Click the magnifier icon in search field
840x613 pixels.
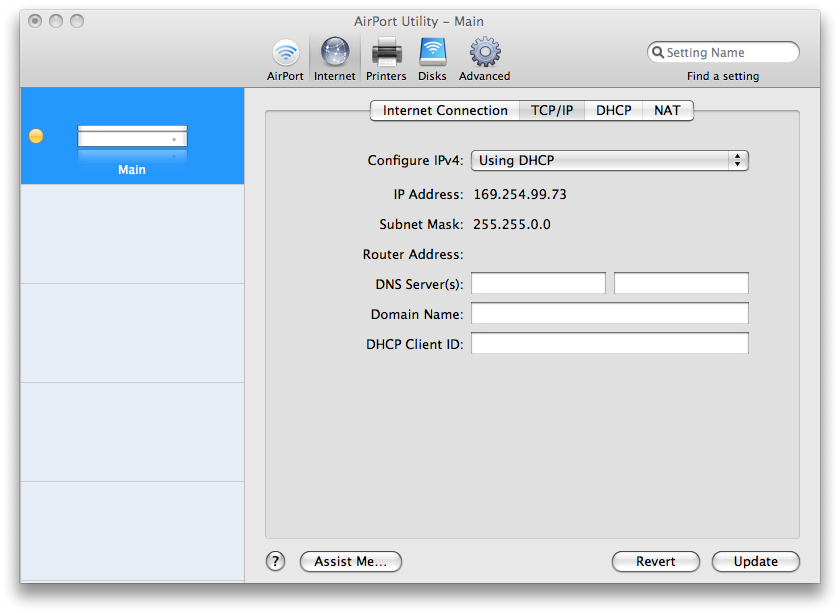click(658, 52)
